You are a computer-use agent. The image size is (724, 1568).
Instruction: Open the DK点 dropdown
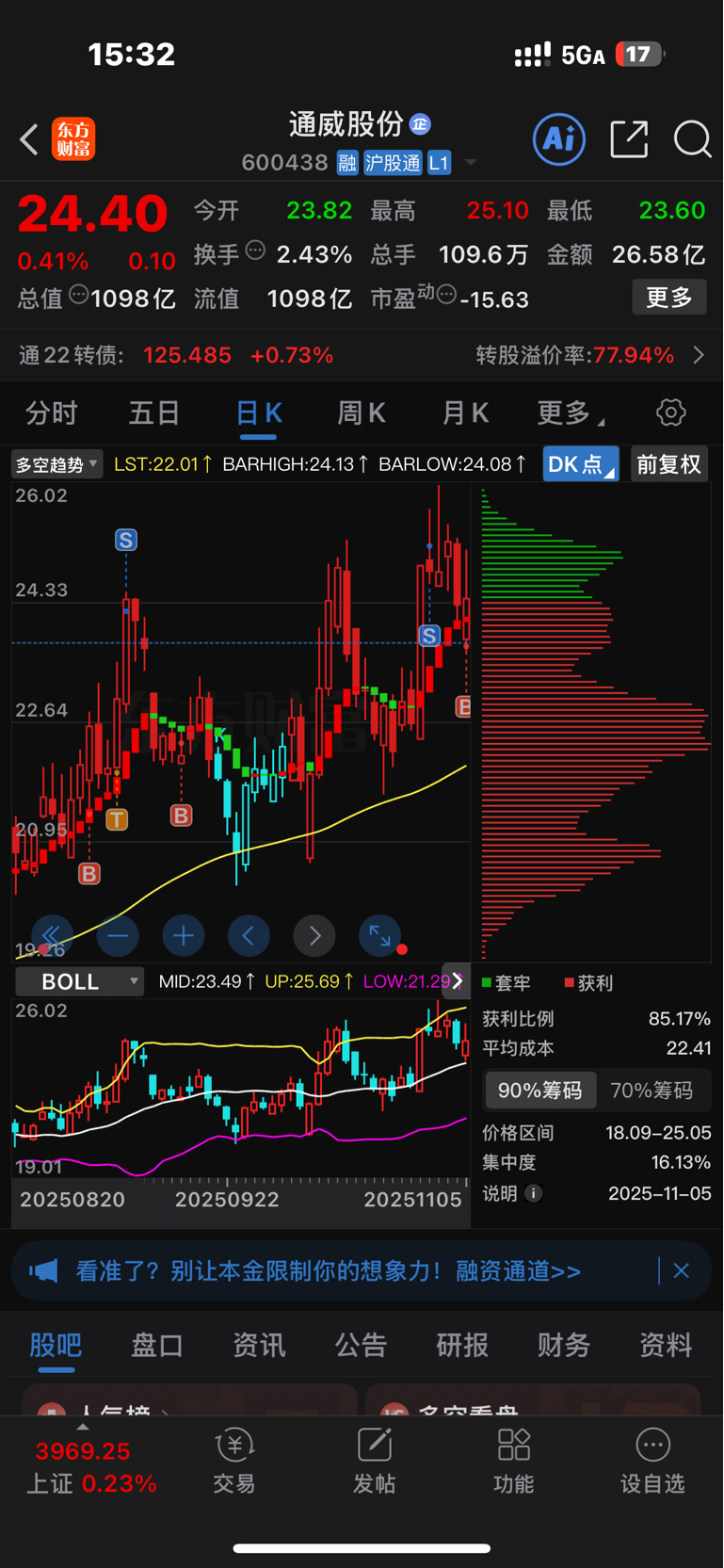click(581, 464)
